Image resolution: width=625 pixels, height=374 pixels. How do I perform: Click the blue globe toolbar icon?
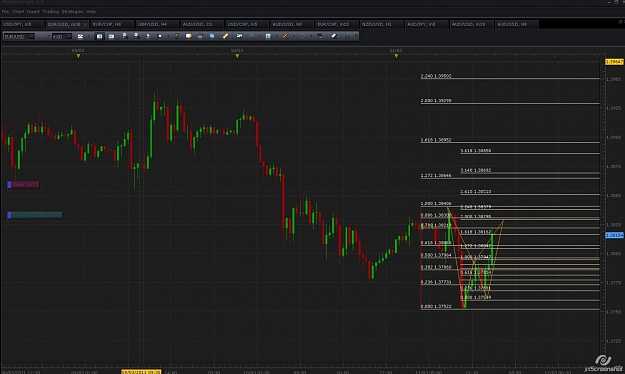pyautogui.click(x=212, y=36)
